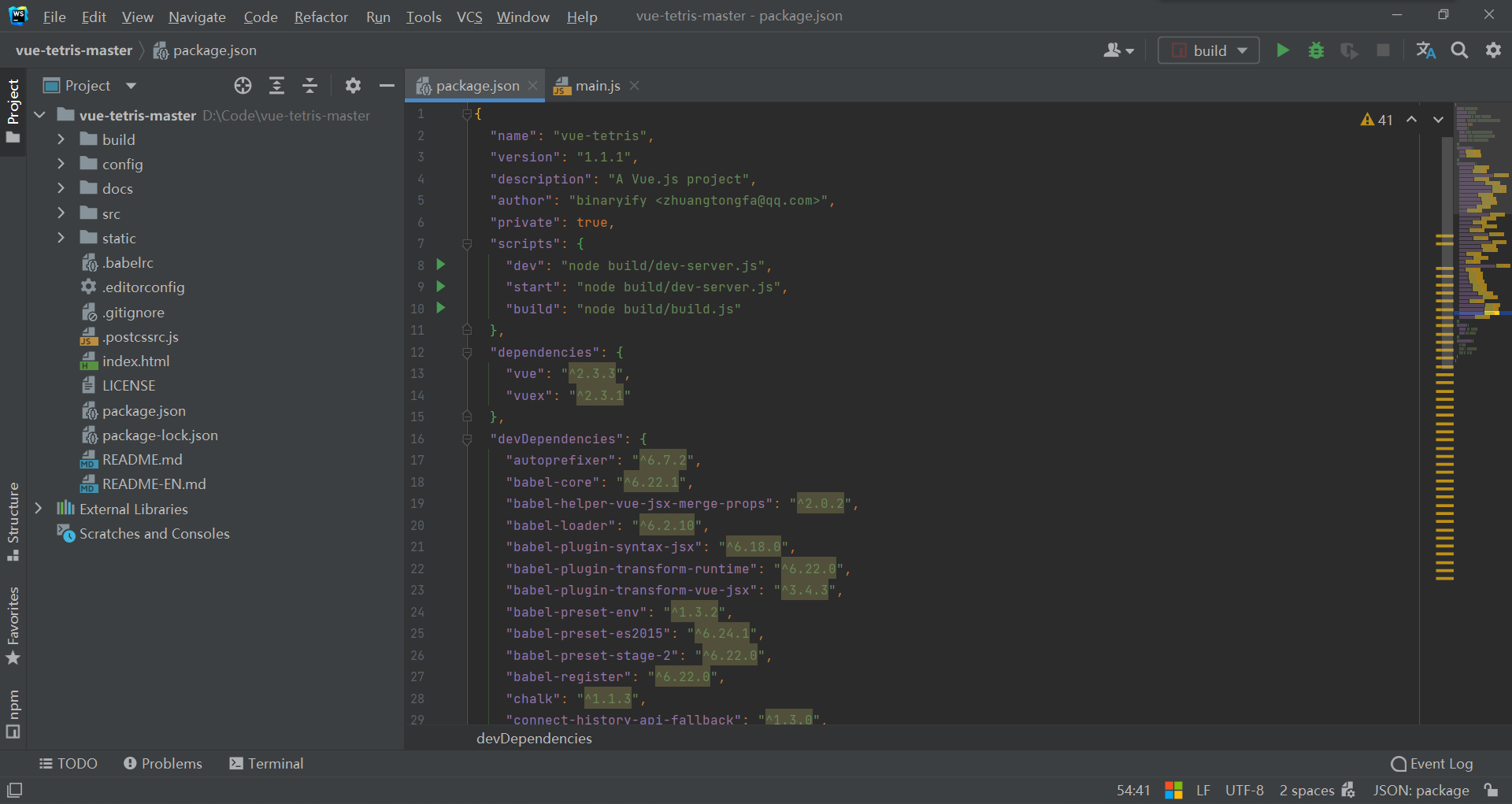Click the Stop square button in toolbar

(1383, 50)
